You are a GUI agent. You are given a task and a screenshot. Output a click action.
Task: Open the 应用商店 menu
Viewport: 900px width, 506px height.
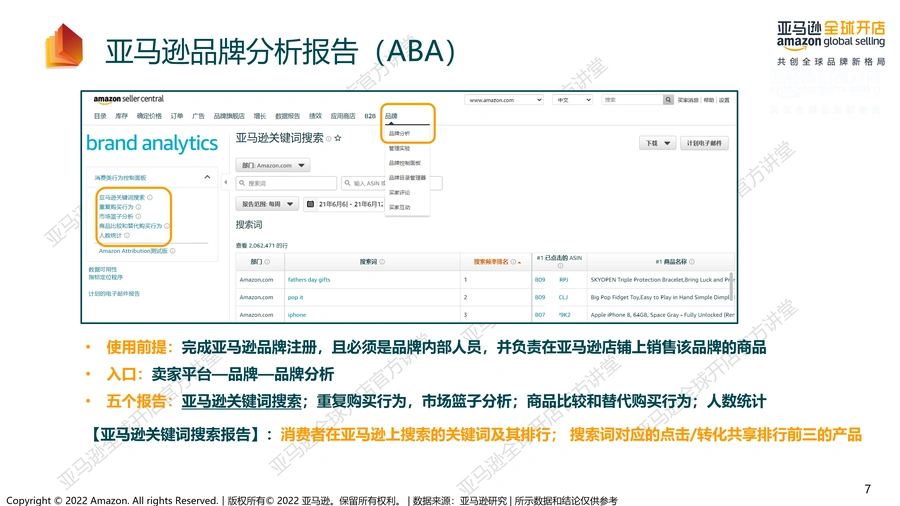click(x=343, y=116)
